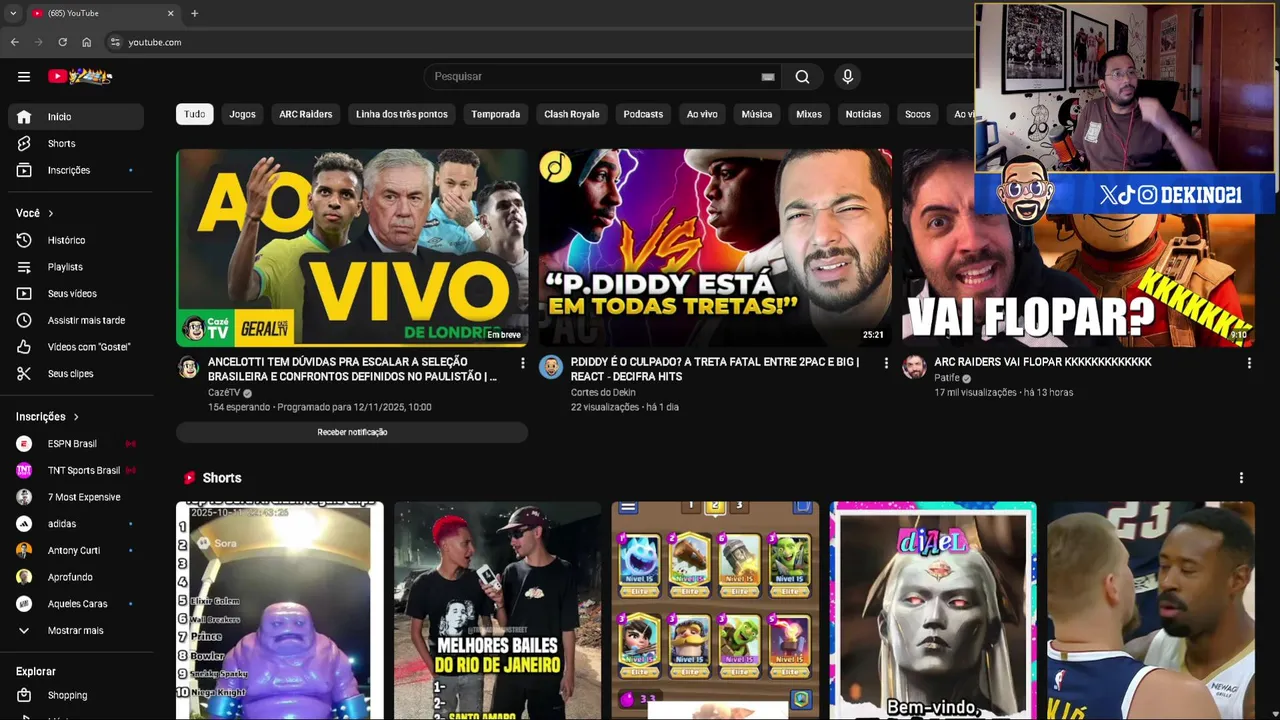Screen dimensions: 1280x720
Task: Open the AO VIVO Ancelotti thumbnail
Action: 352,248
